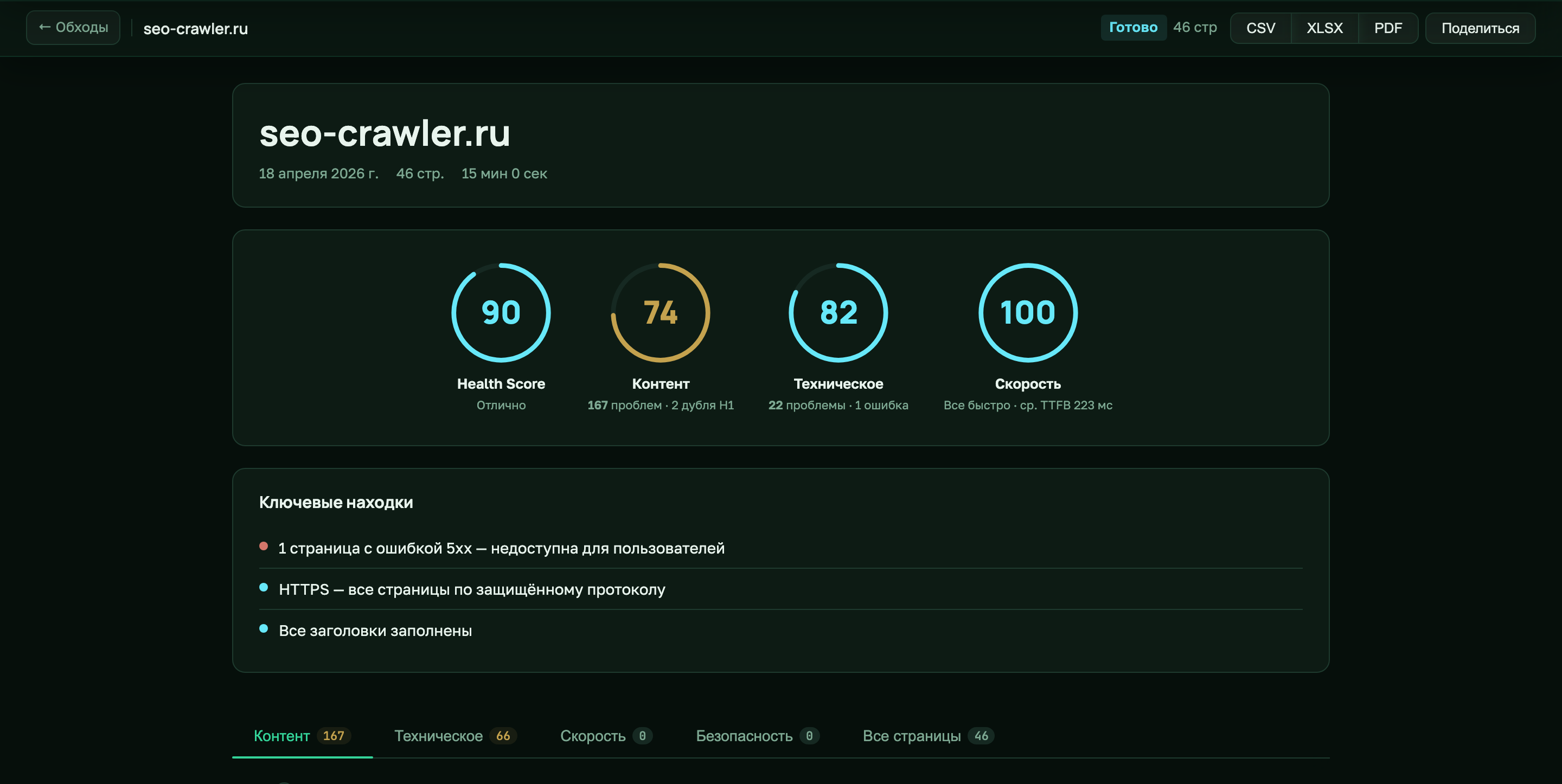Export report as CSV
The width and height of the screenshot is (1562, 784).
(x=1260, y=28)
